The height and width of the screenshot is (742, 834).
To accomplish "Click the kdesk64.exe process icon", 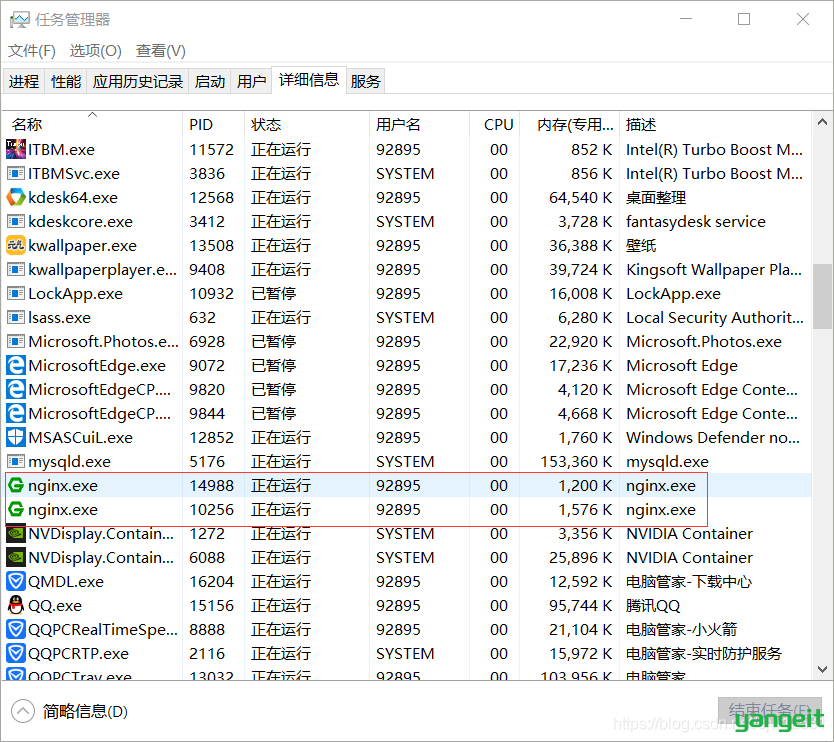I will point(15,197).
